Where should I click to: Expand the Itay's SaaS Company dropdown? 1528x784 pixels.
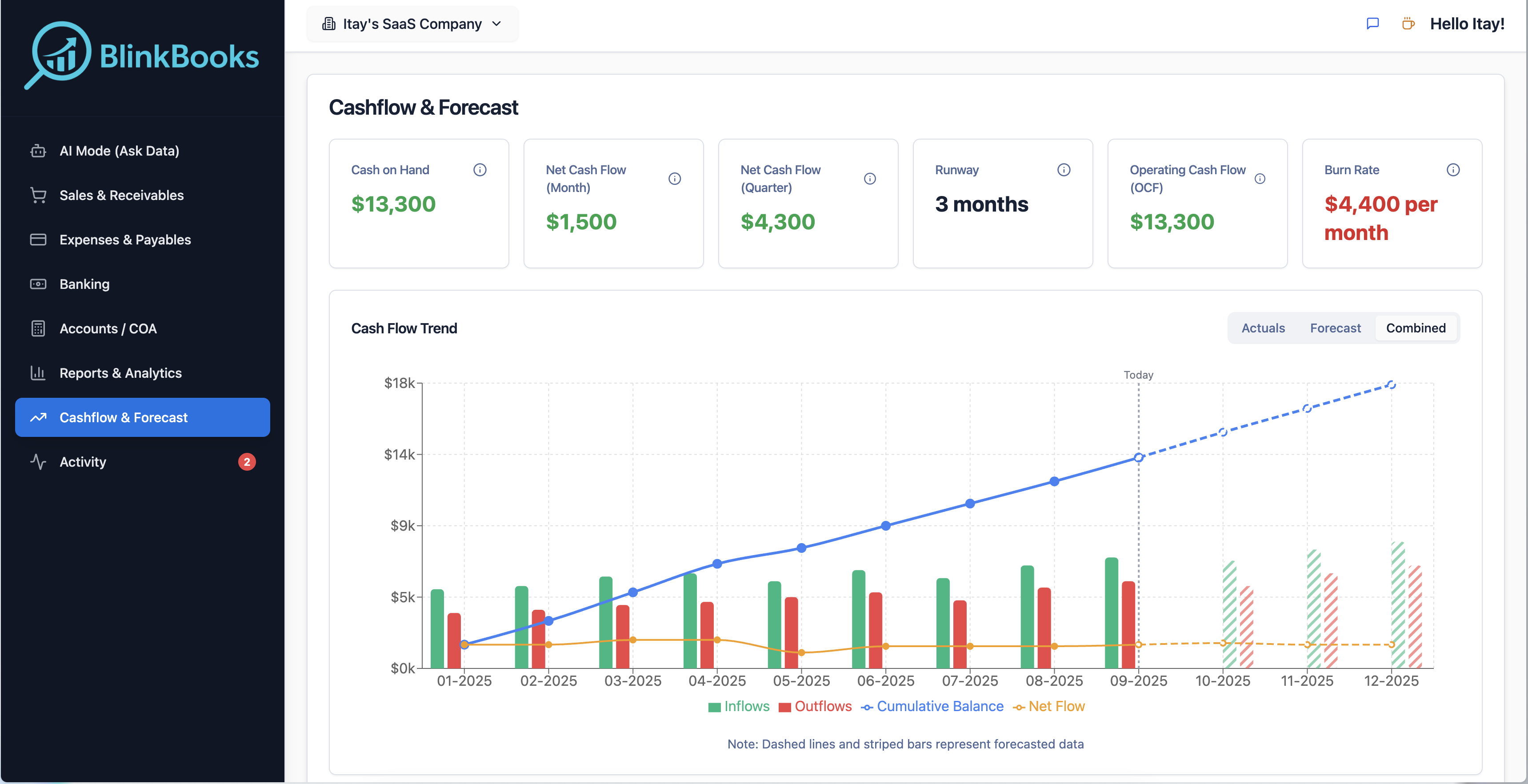pyautogui.click(x=412, y=24)
